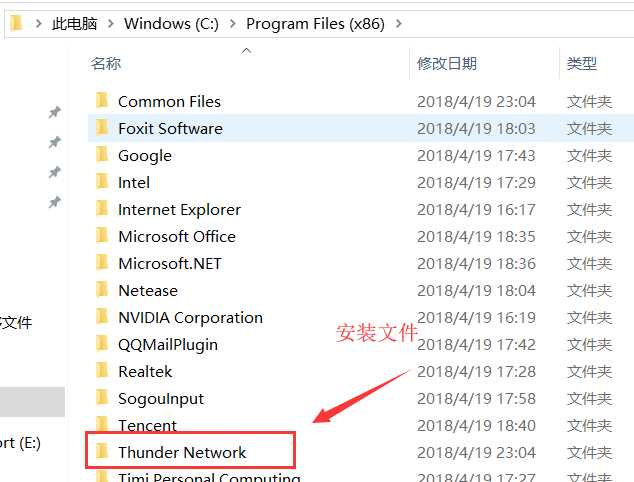Image resolution: width=634 pixels, height=482 pixels.
Task: Click the Foxit Software folder icon
Action: point(101,128)
